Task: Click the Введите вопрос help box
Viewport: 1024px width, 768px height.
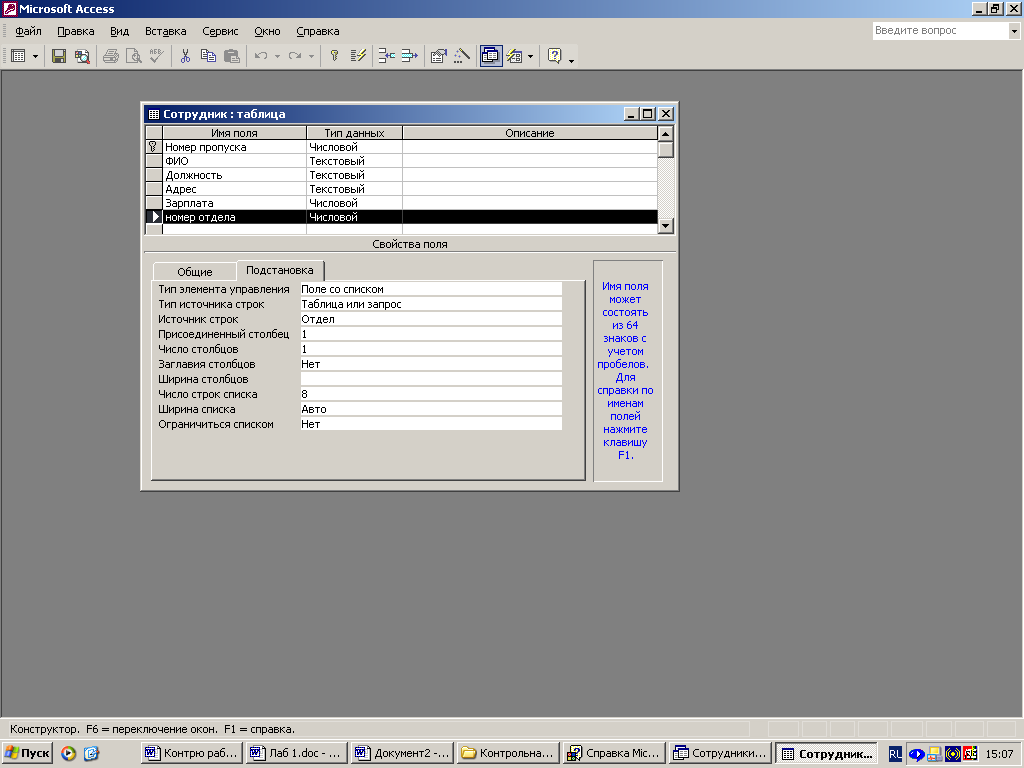Action: click(x=940, y=31)
